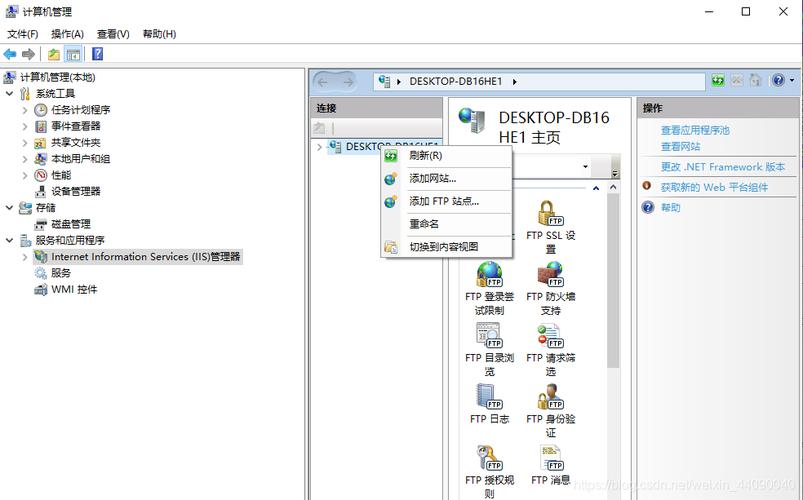Click the back arrow in the toolbar

click(x=10, y=54)
